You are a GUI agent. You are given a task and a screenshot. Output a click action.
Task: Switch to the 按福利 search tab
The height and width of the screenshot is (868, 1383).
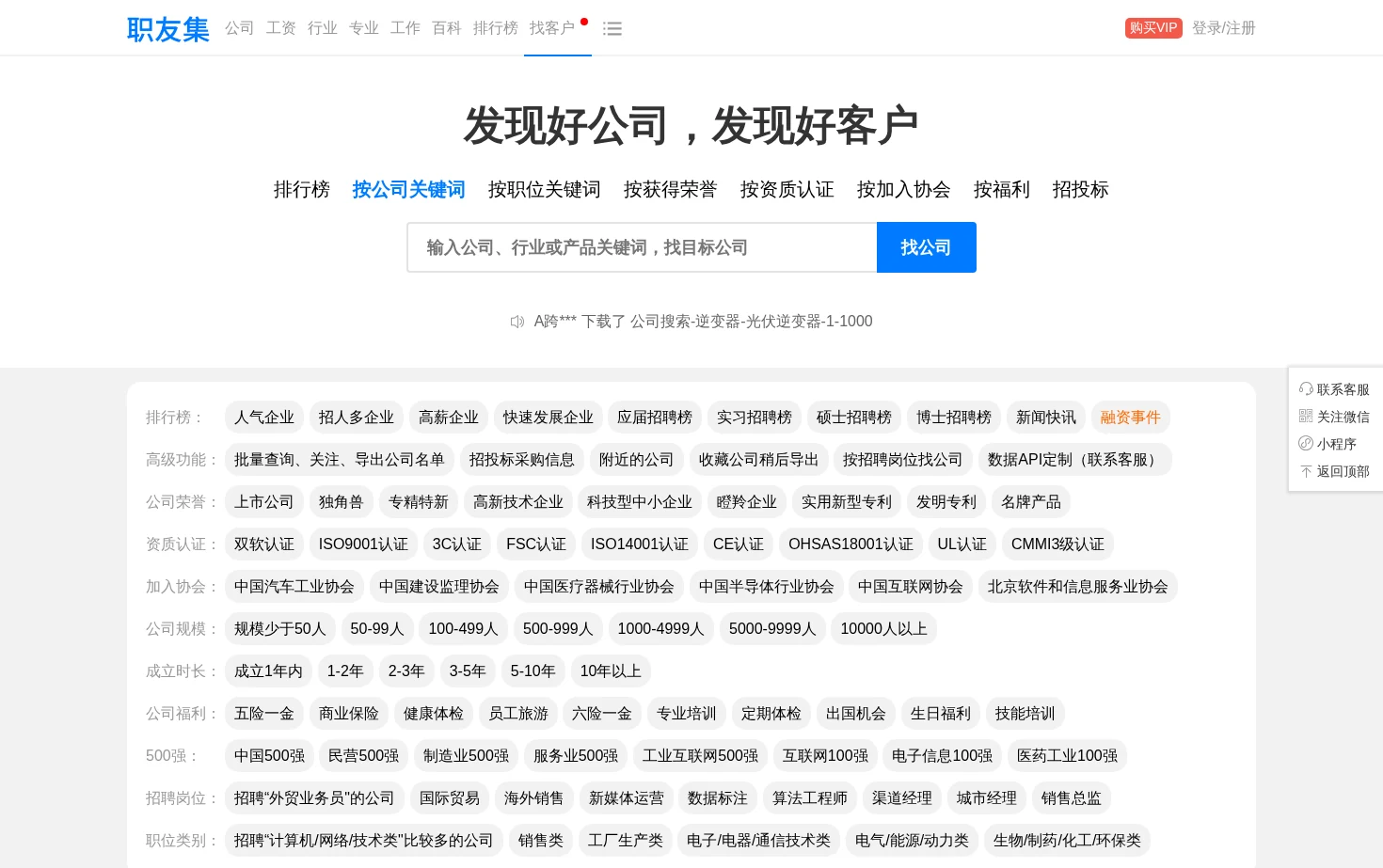point(1002,190)
